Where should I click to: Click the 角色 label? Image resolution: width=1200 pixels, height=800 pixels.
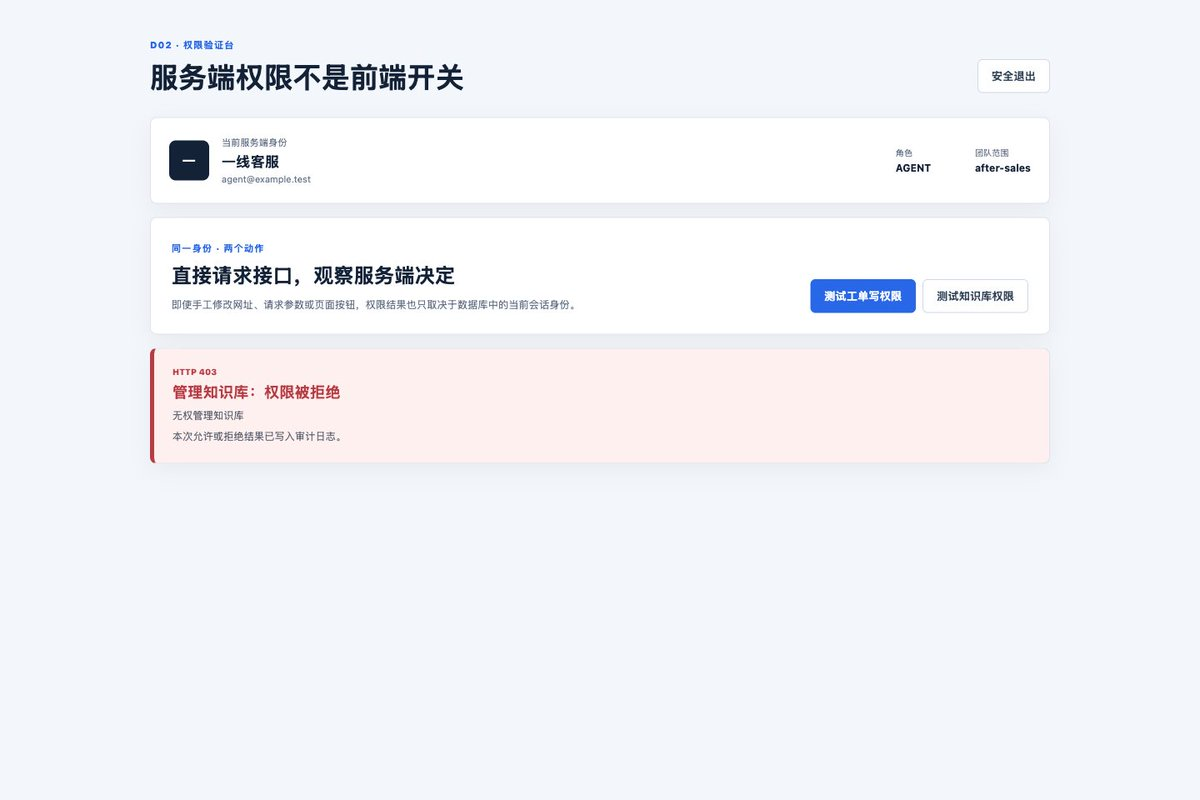(904, 153)
